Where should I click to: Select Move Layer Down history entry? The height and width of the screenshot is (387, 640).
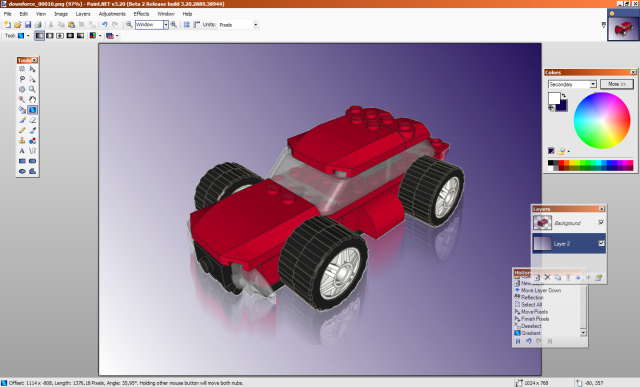click(x=540, y=290)
